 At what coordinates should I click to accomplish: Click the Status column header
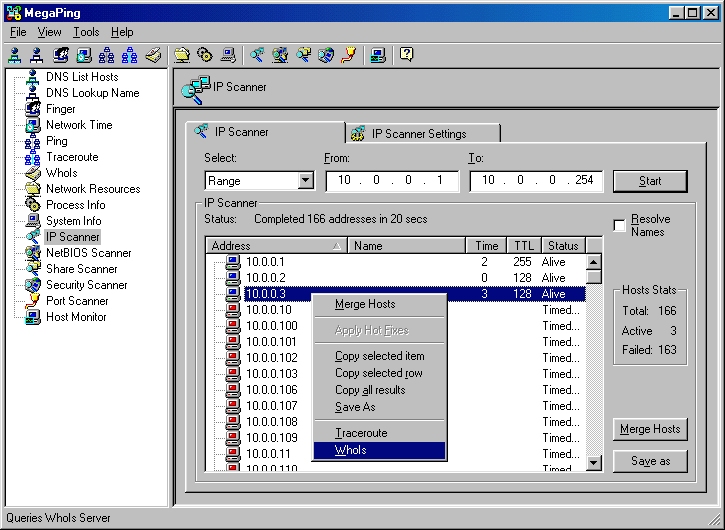click(x=563, y=246)
